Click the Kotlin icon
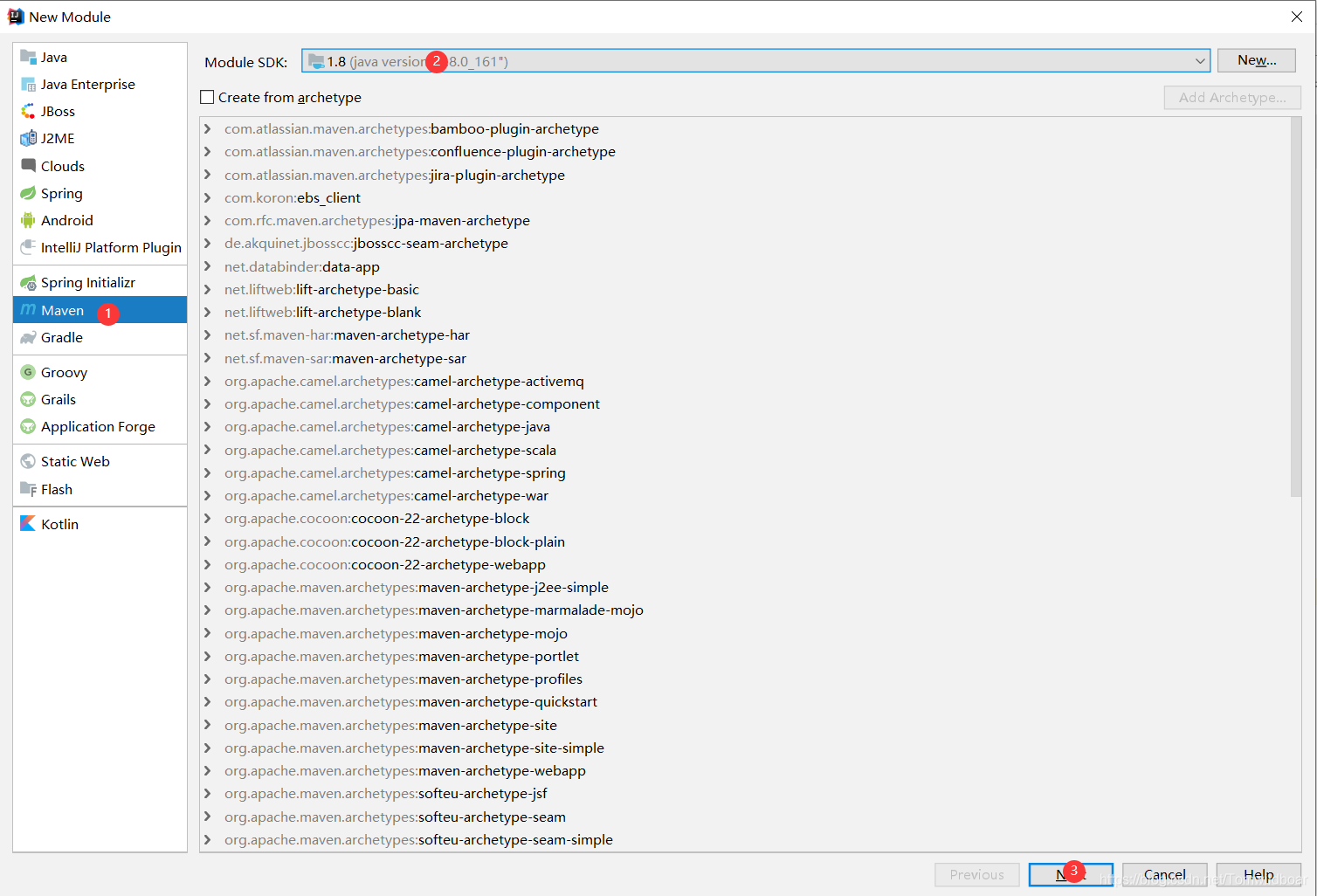Screen dimensions: 1317x896 [x=28, y=524]
